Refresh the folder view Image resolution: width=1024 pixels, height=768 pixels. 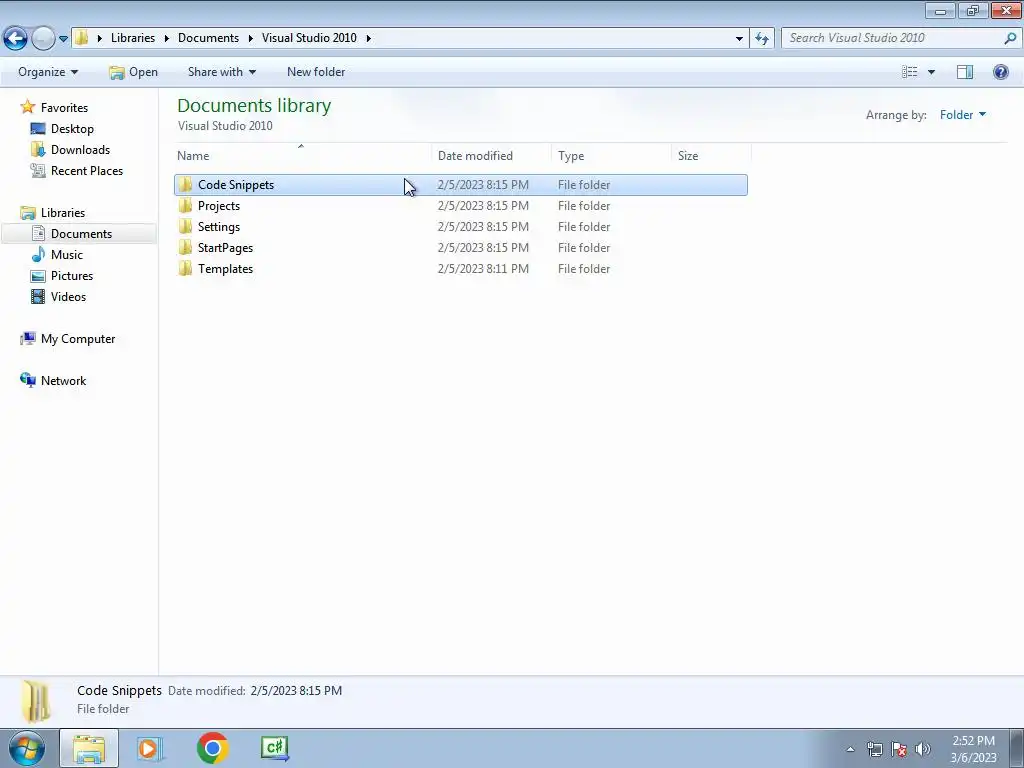761,39
